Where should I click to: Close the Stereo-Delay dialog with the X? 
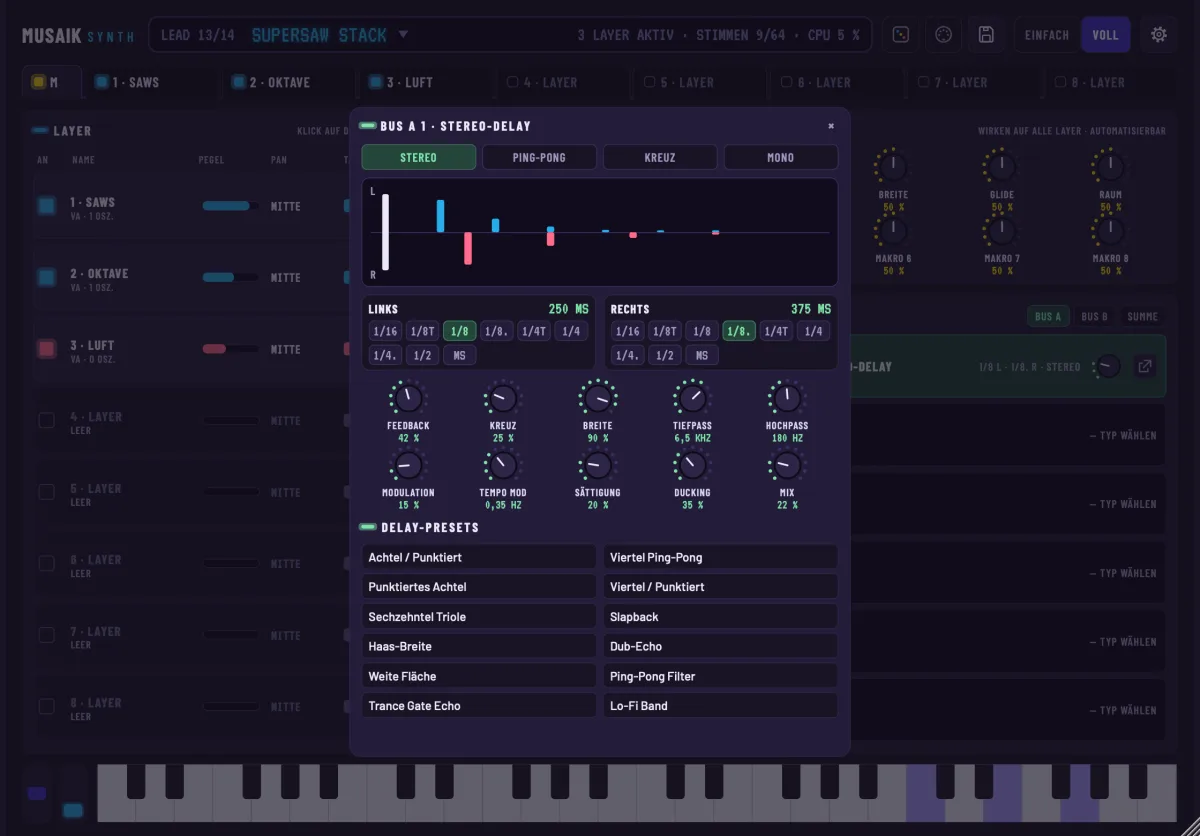coord(831,126)
